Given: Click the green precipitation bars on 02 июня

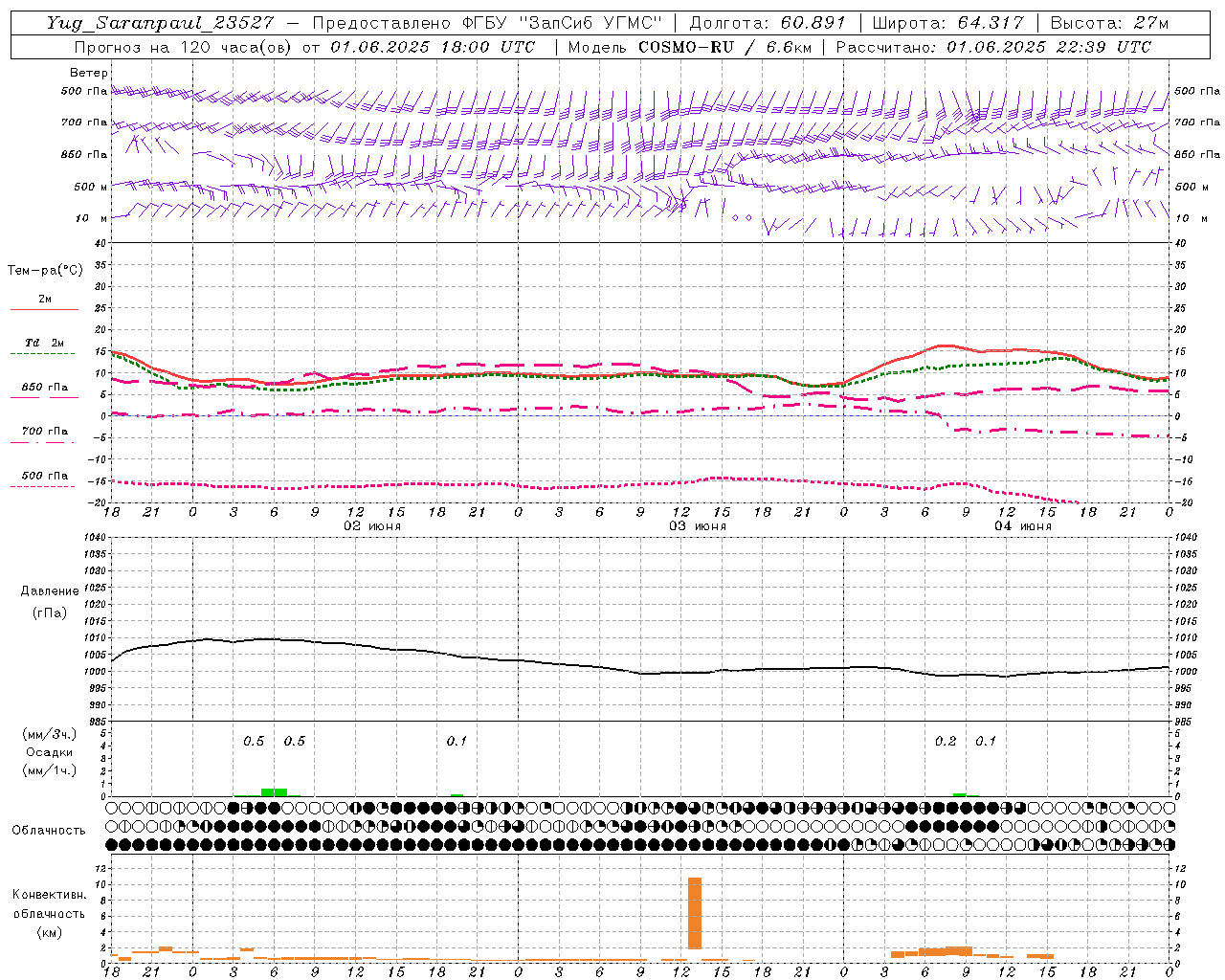Looking at the screenshot, I should tap(274, 792).
